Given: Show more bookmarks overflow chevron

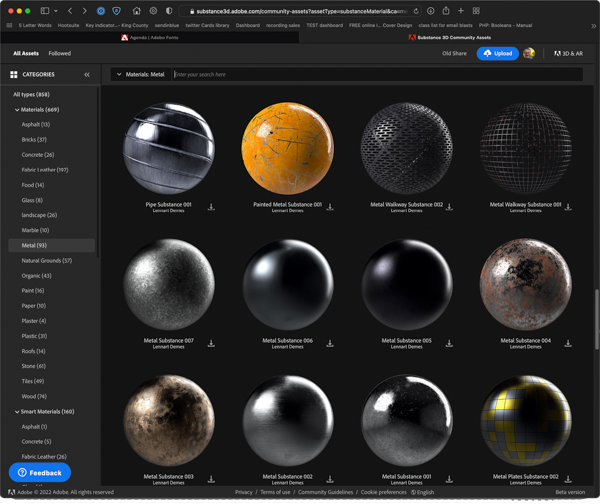Looking at the screenshot, I should coord(593,26).
